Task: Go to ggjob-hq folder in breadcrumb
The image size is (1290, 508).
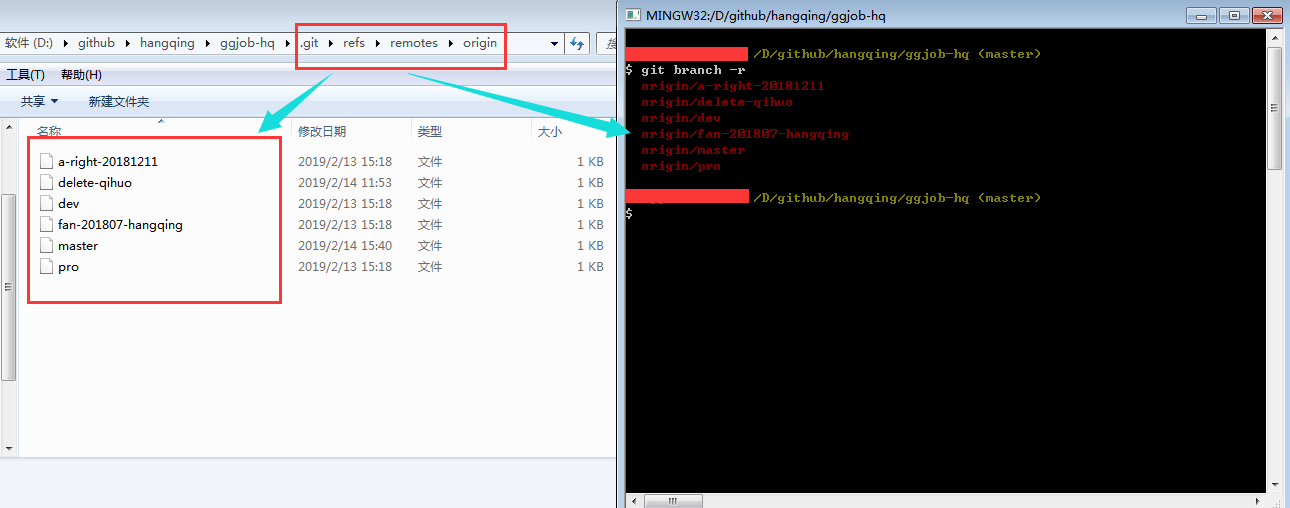Action: point(247,43)
